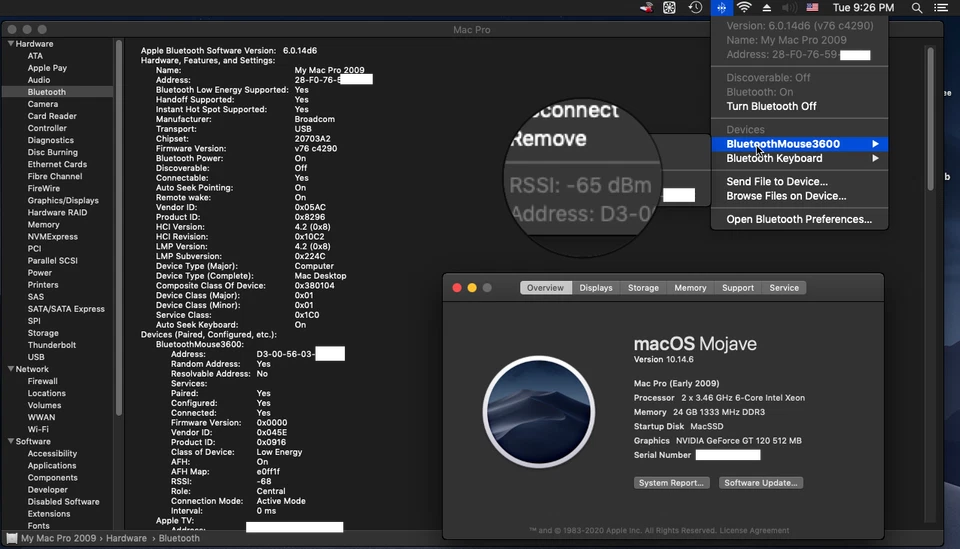Viewport: 960px width, 549px height.
Task: Click the US flag input source icon
Action: tap(812, 8)
